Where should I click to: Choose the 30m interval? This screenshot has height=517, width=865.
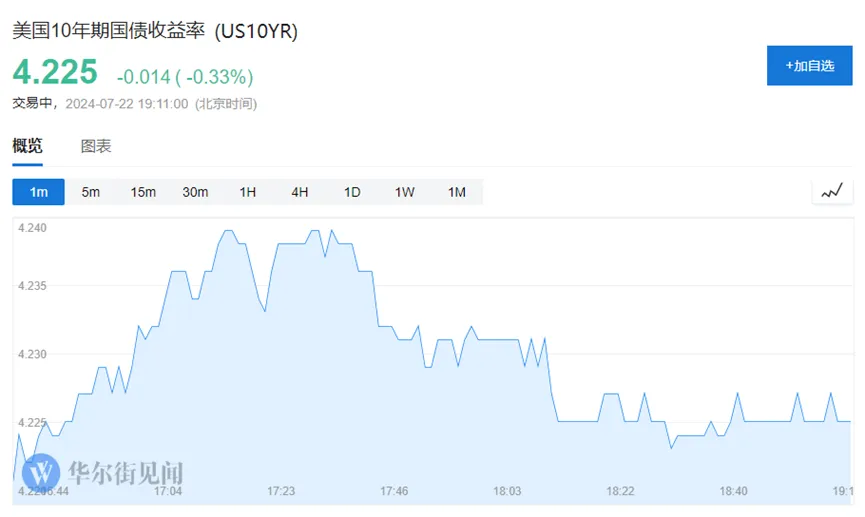(195, 192)
